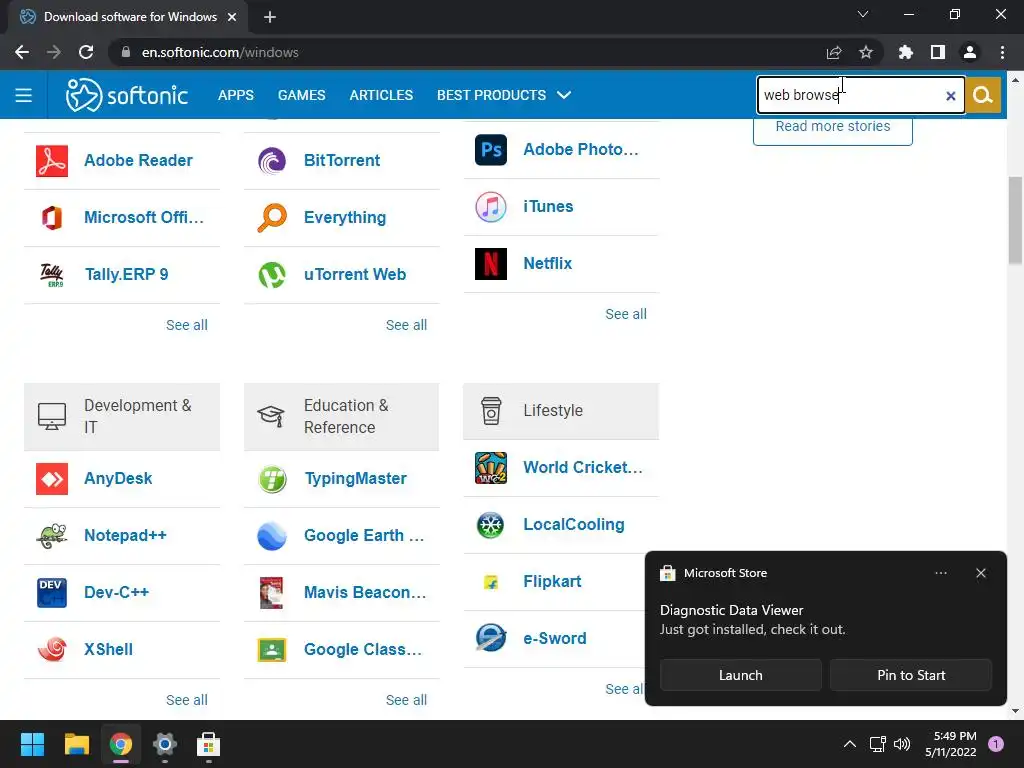Open the APPS menu item
1024x768 pixels.
(x=236, y=95)
